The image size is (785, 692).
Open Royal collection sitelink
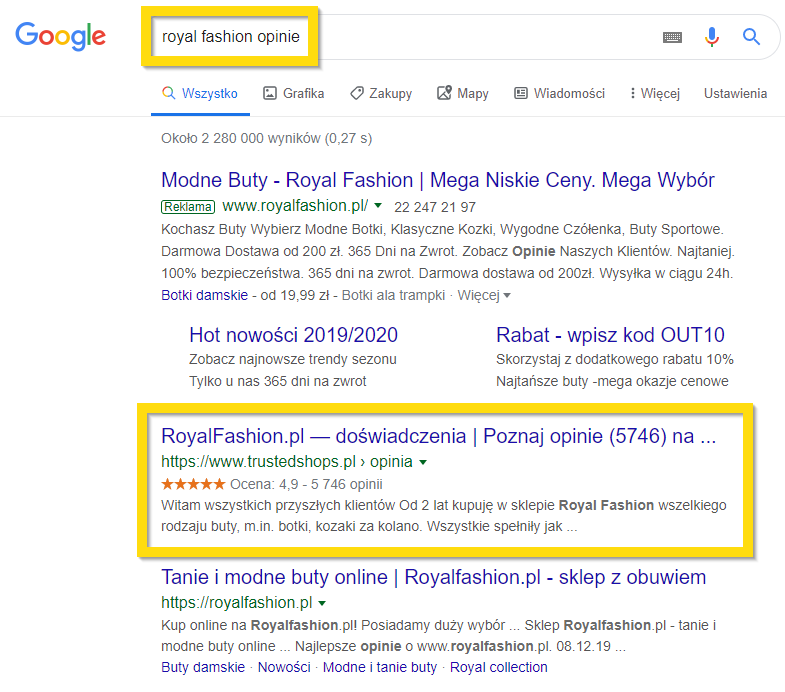499,667
